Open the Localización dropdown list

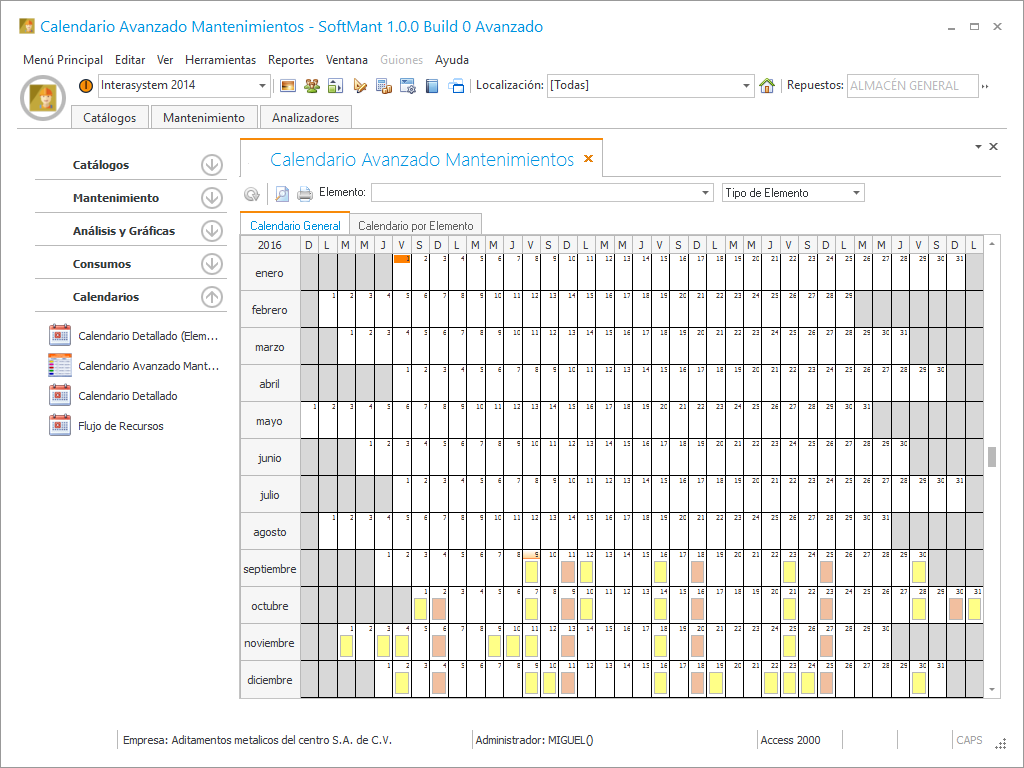coord(746,86)
